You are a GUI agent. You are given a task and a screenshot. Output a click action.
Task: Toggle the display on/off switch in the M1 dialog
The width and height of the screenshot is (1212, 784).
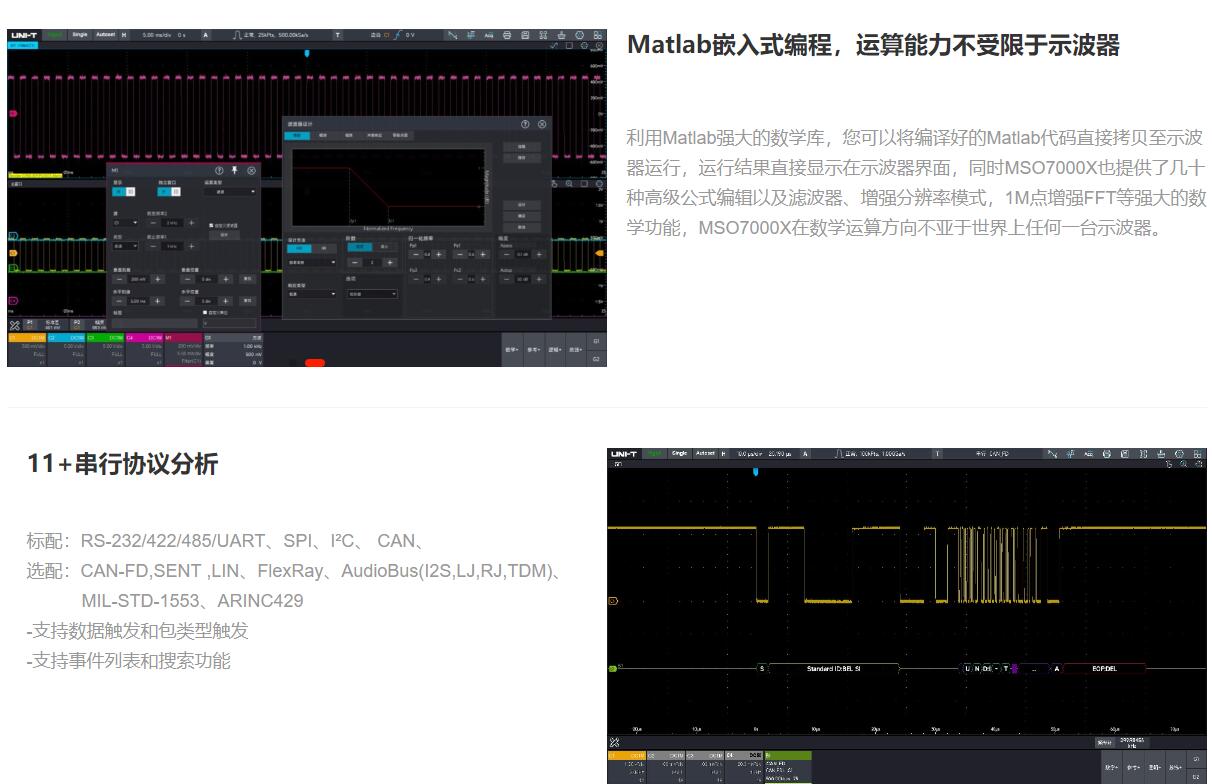point(123,191)
